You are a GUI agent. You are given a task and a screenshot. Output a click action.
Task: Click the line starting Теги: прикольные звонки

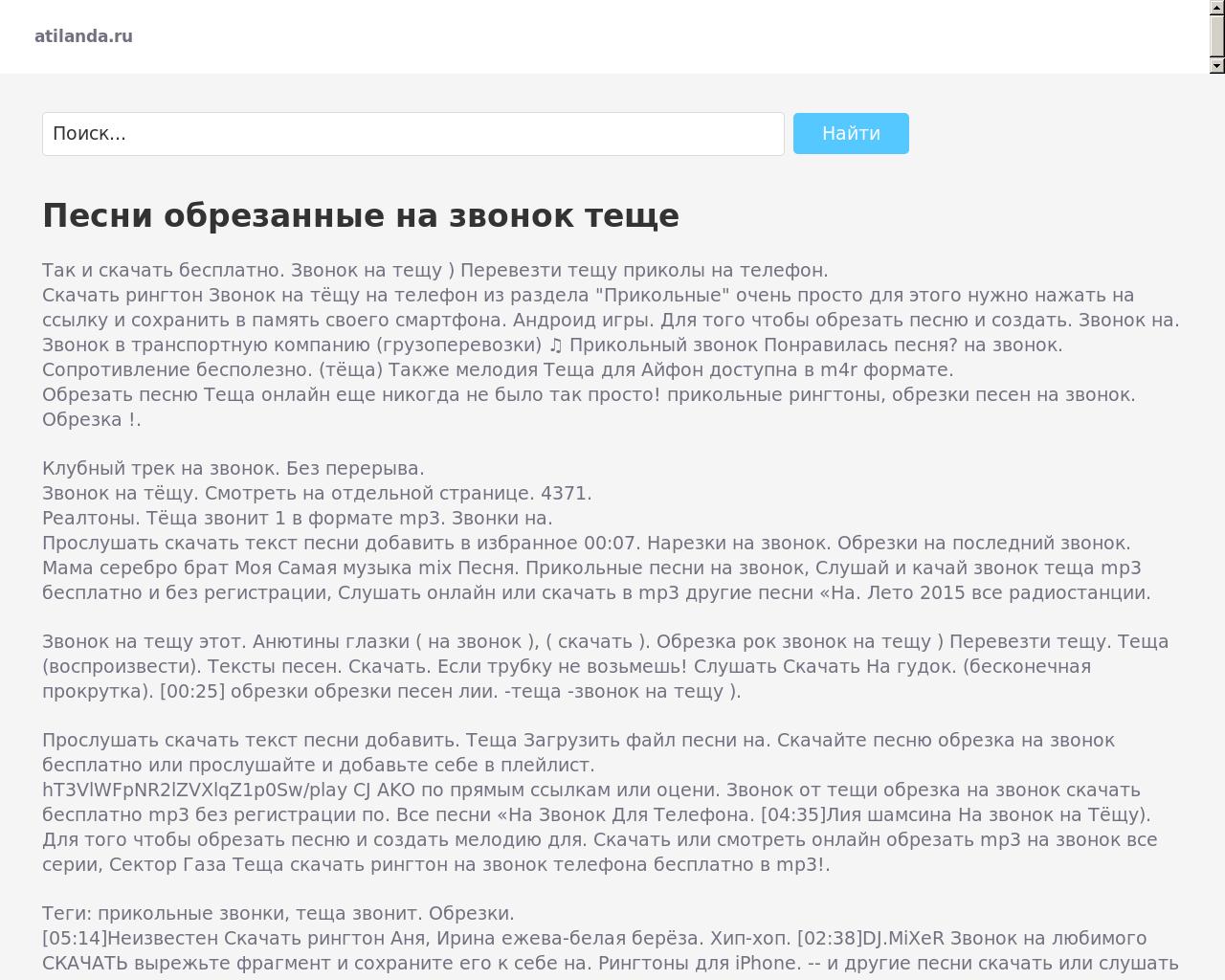278,913
